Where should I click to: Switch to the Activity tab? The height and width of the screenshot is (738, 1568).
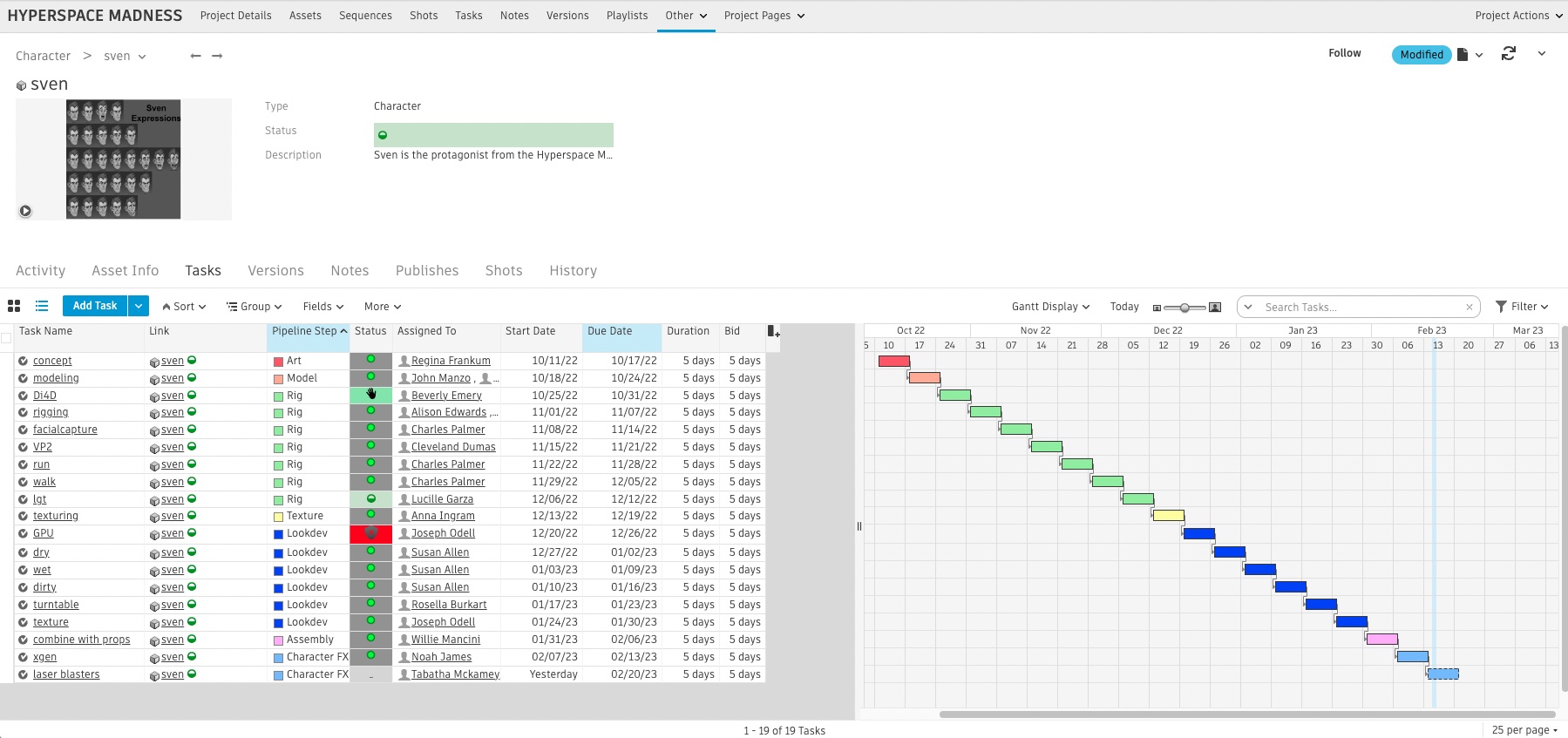(x=40, y=271)
